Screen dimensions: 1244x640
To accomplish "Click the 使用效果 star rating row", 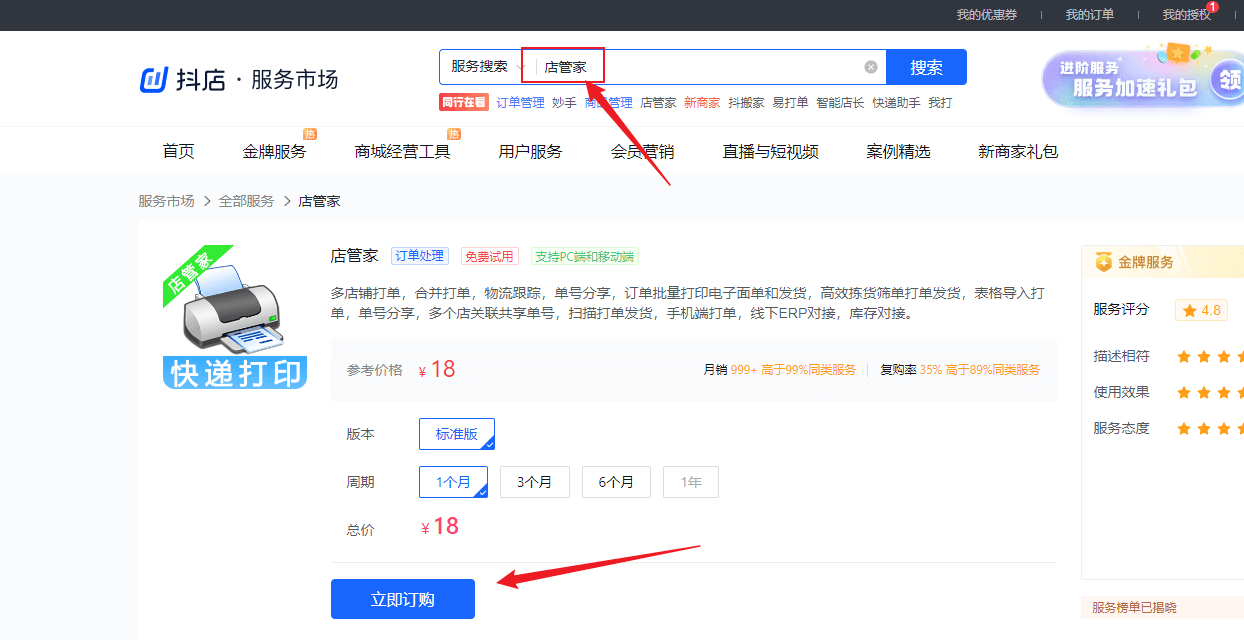I will 1168,392.
